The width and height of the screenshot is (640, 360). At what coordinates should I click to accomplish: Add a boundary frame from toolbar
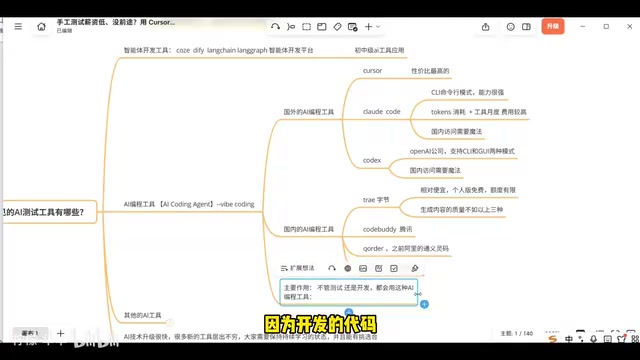306,27
